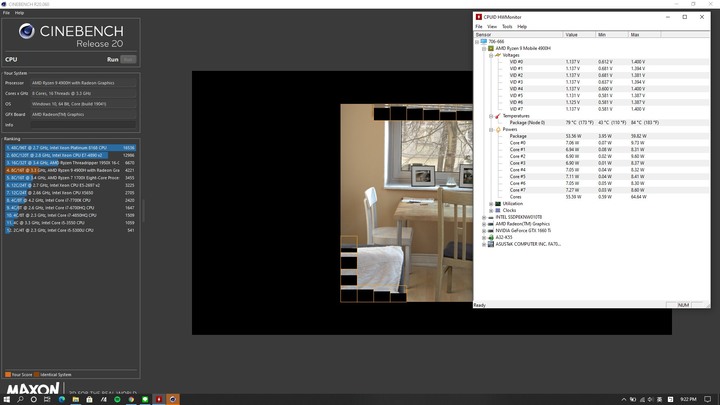
Task: Collapse the Temperatures section
Action: [491, 116]
